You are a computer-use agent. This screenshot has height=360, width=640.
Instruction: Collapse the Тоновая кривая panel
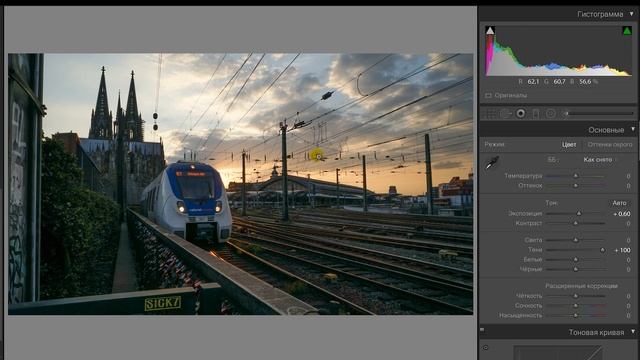tap(633, 332)
